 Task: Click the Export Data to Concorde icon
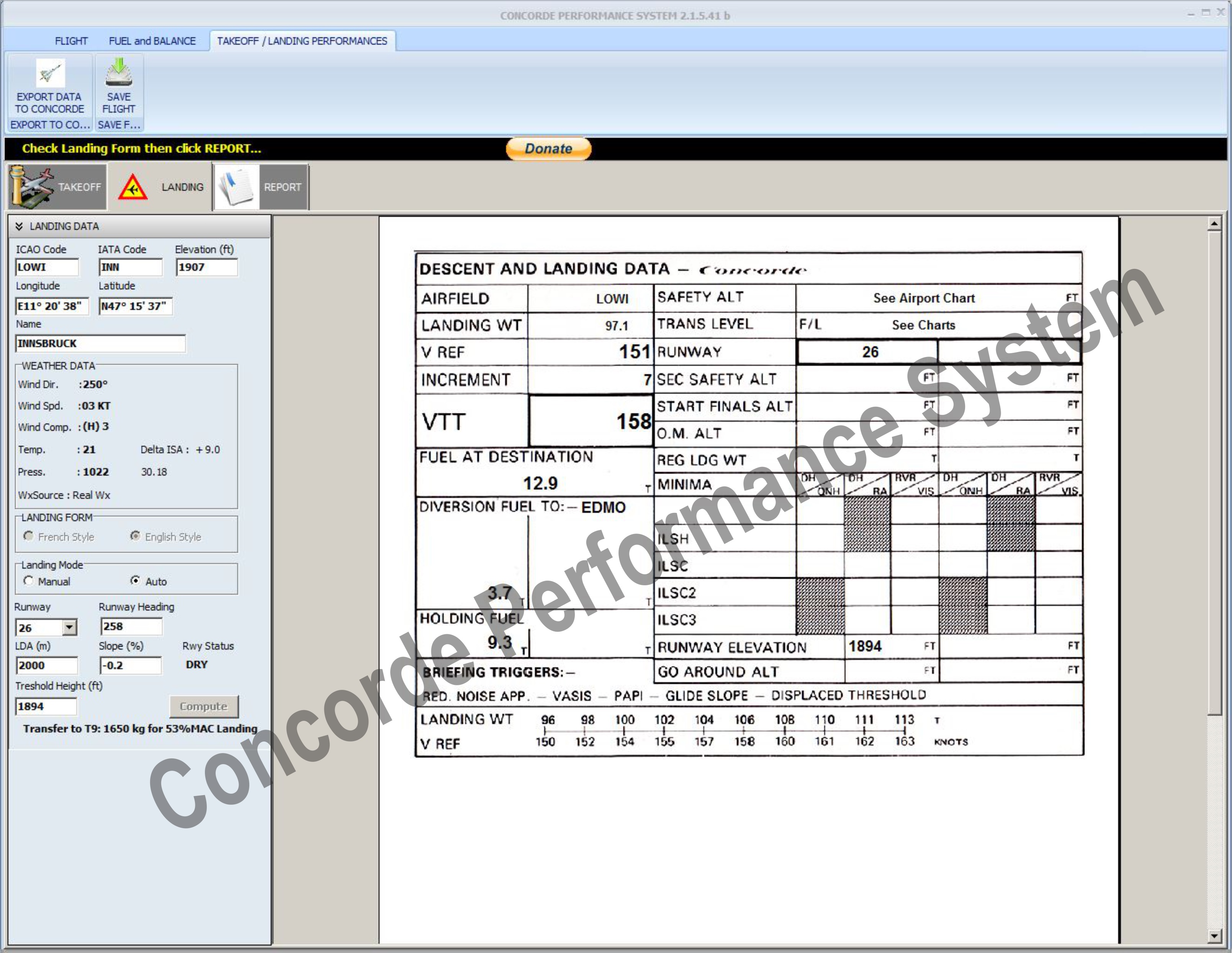50,73
